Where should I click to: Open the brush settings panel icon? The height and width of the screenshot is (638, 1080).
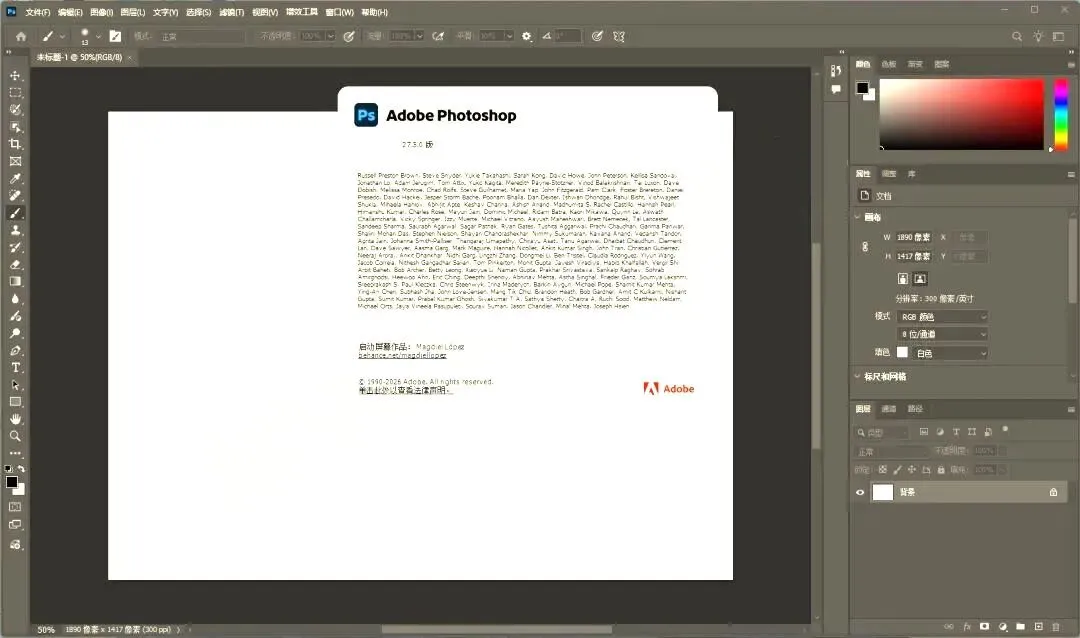115,37
